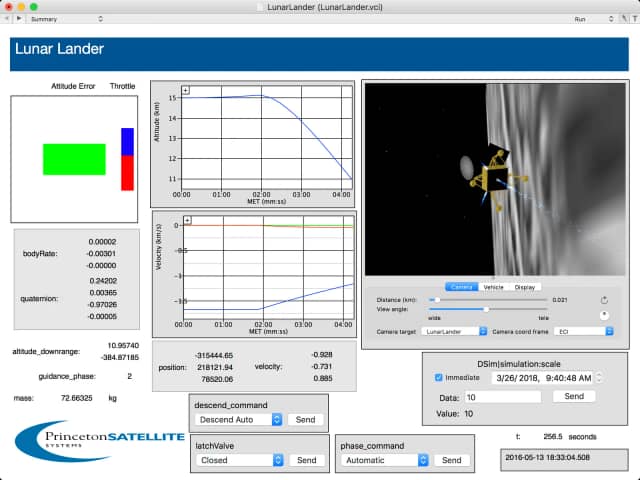Send the descend_command
Image resolution: width=640 pixels, height=480 pixels.
pyautogui.click(x=305, y=420)
